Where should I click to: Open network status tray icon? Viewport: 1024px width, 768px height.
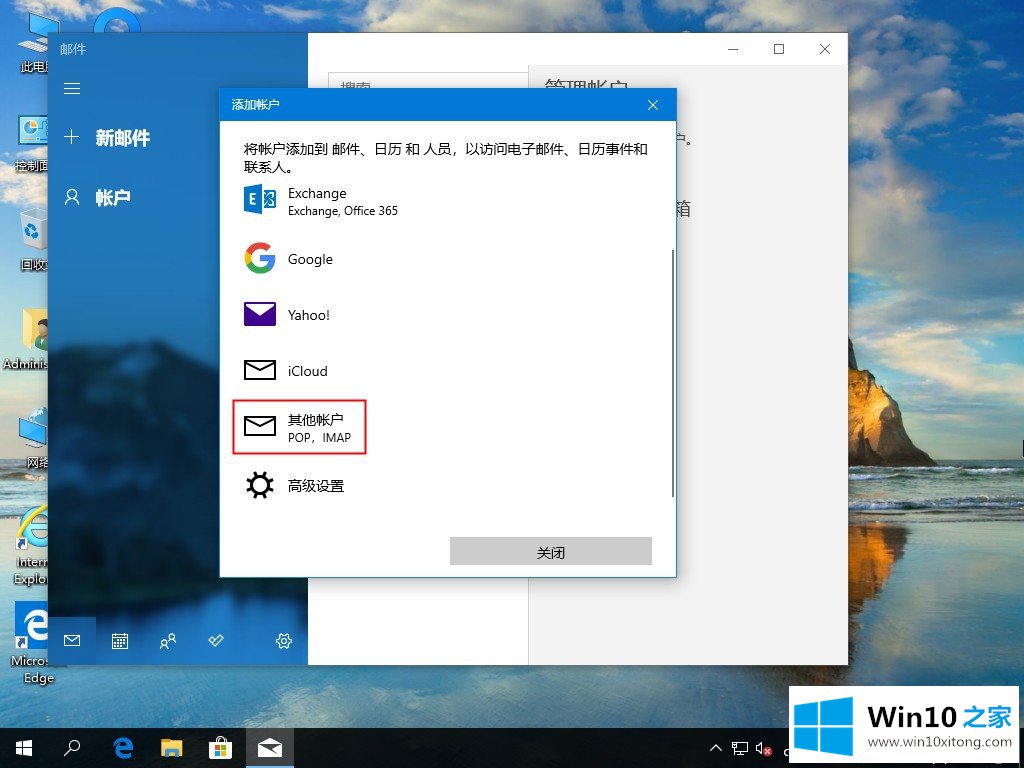[x=740, y=748]
